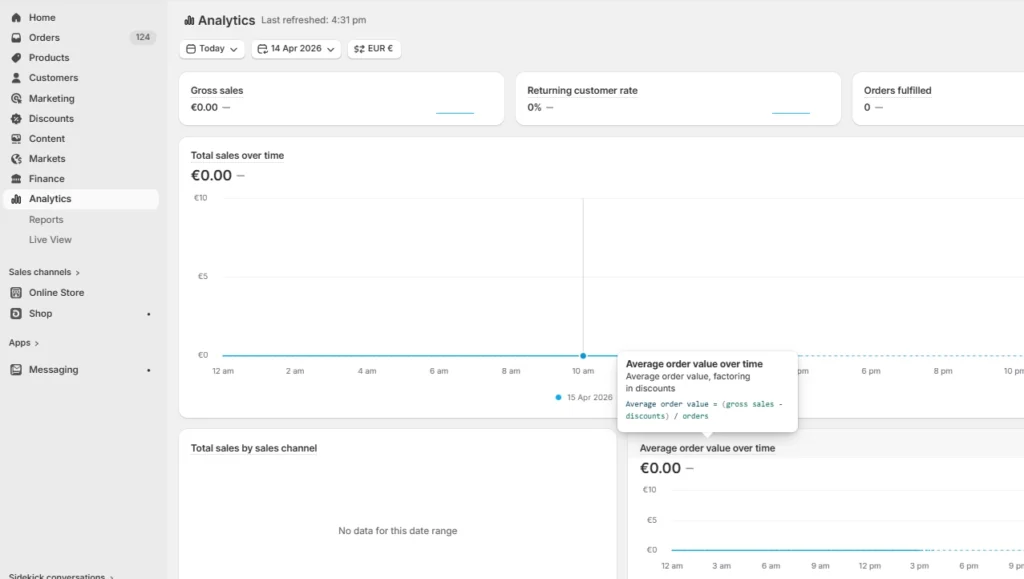Open Reports under Analytics
Image resolution: width=1024 pixels, height=579 pixels.
click(x=46, y=220)
